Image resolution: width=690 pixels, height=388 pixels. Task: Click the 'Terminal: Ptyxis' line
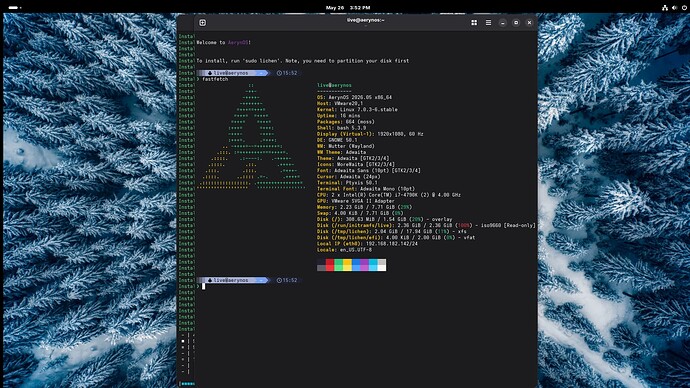tap(347, 183)
